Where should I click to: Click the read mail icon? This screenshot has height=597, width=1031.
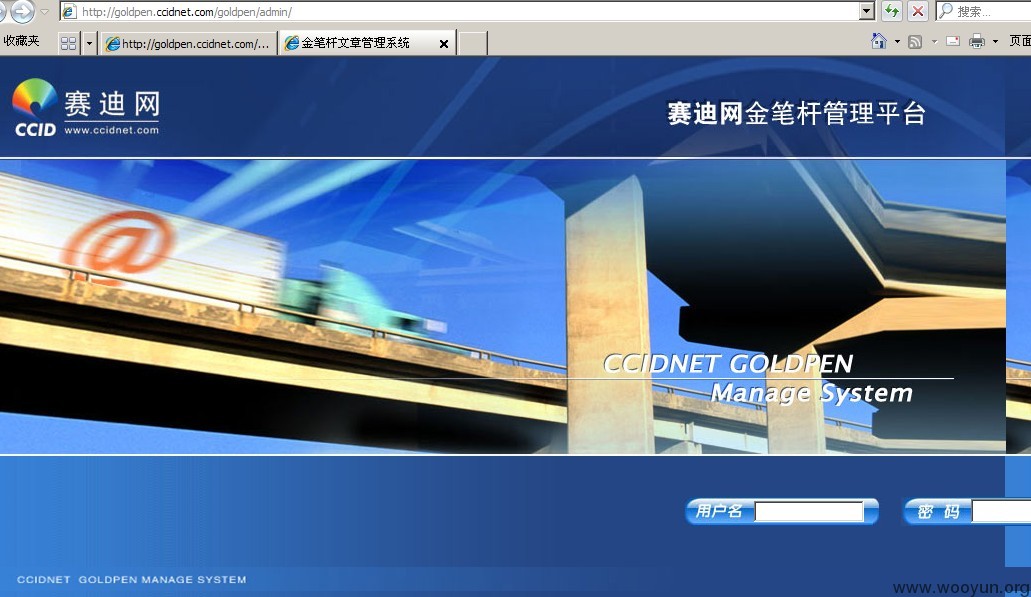coord(953,41)
